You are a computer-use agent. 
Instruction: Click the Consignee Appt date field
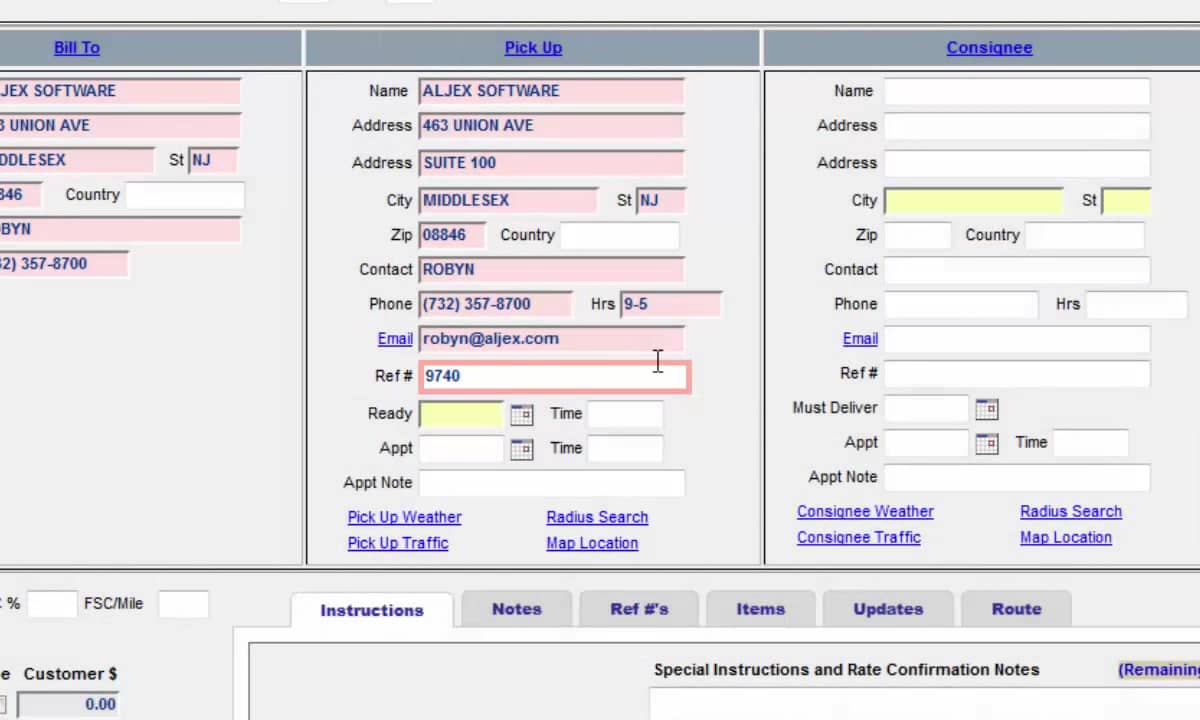tap(926, 443)
